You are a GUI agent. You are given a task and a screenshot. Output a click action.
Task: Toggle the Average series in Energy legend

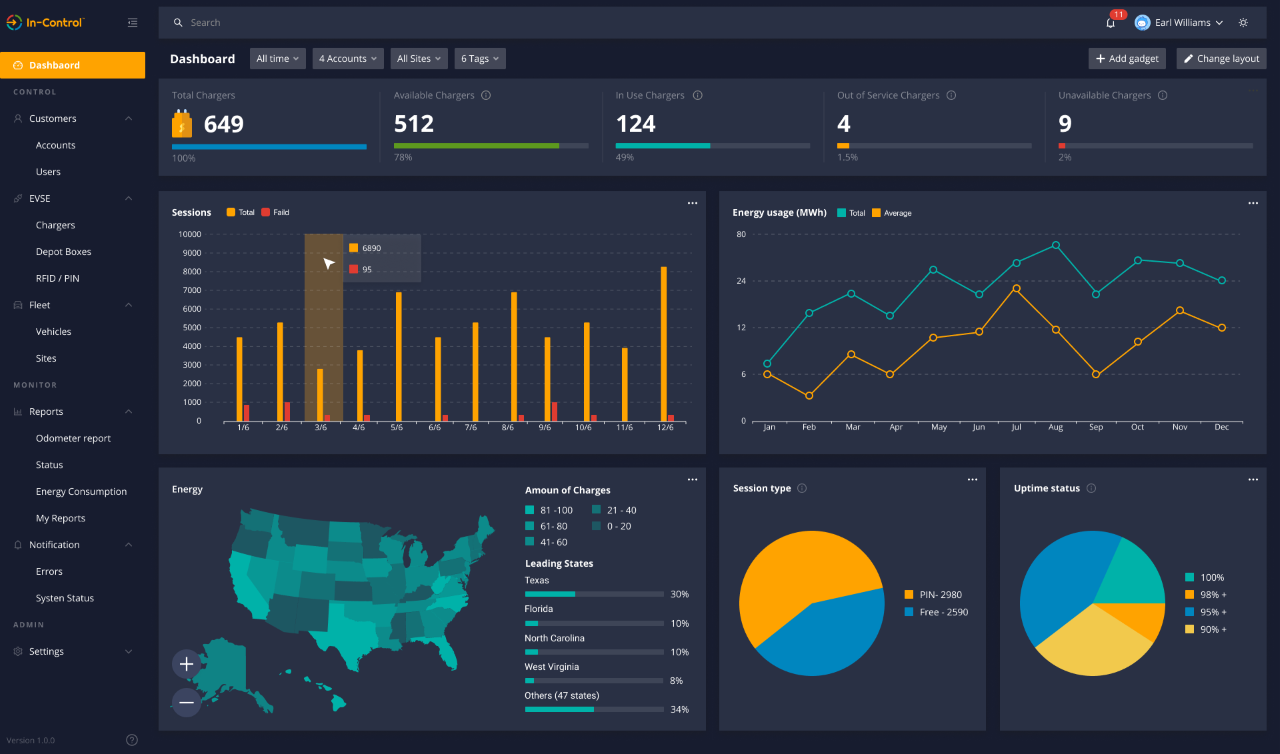892,213
